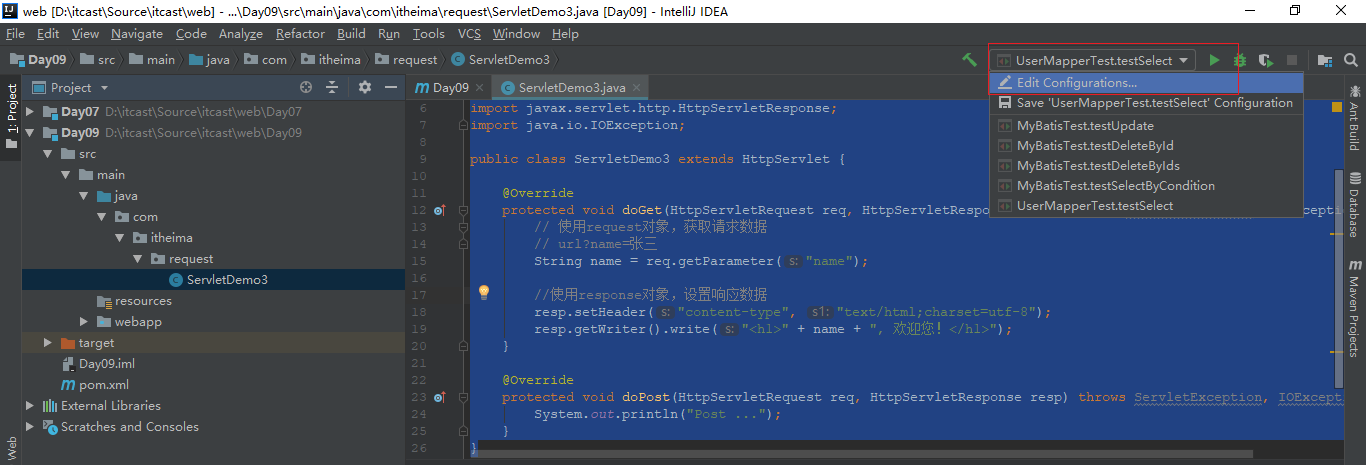Open Project panel settings gear

click(x=365, y=88)
